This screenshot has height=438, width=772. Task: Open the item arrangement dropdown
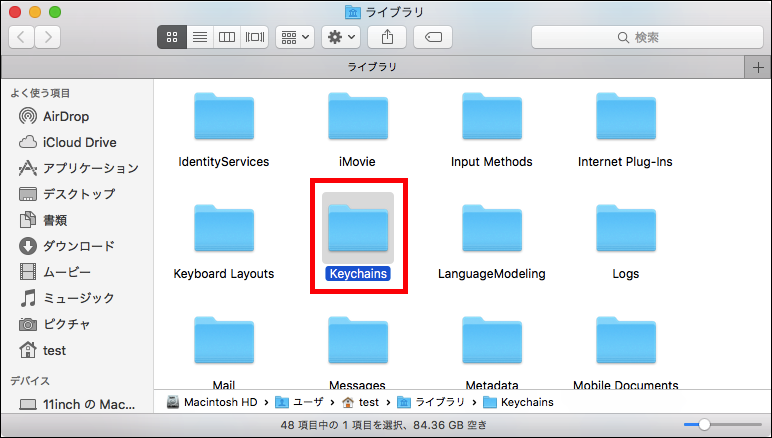[295, 37]
